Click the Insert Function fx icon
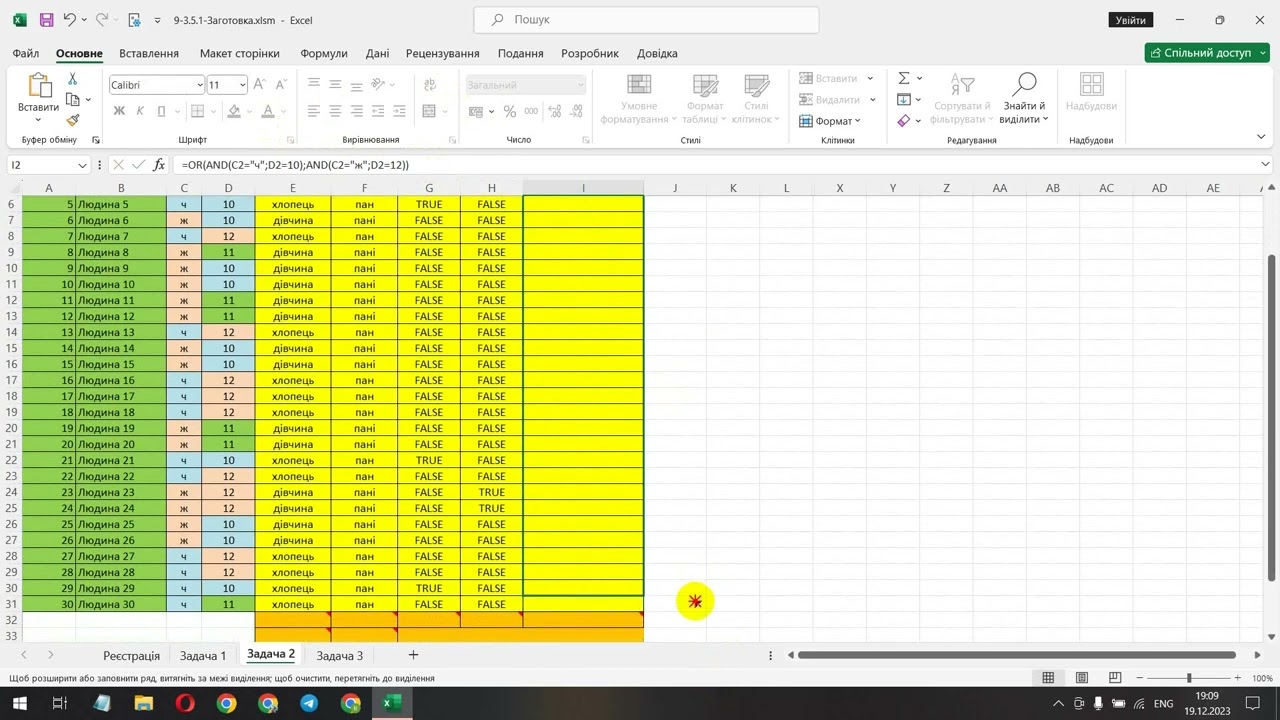The width and height of the screenshot is (1280, 720). point(159,165)
